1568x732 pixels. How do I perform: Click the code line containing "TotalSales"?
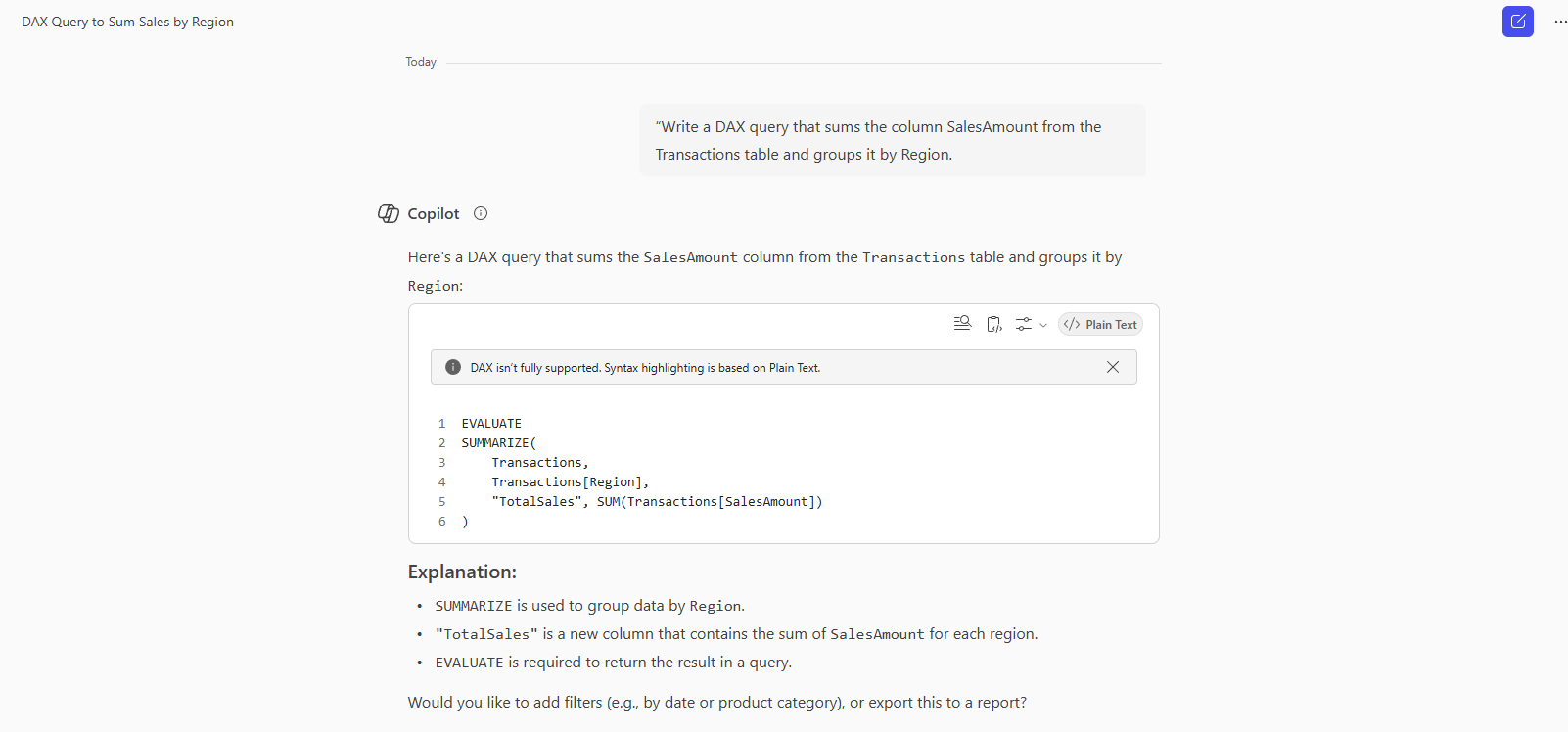[656, 502]
